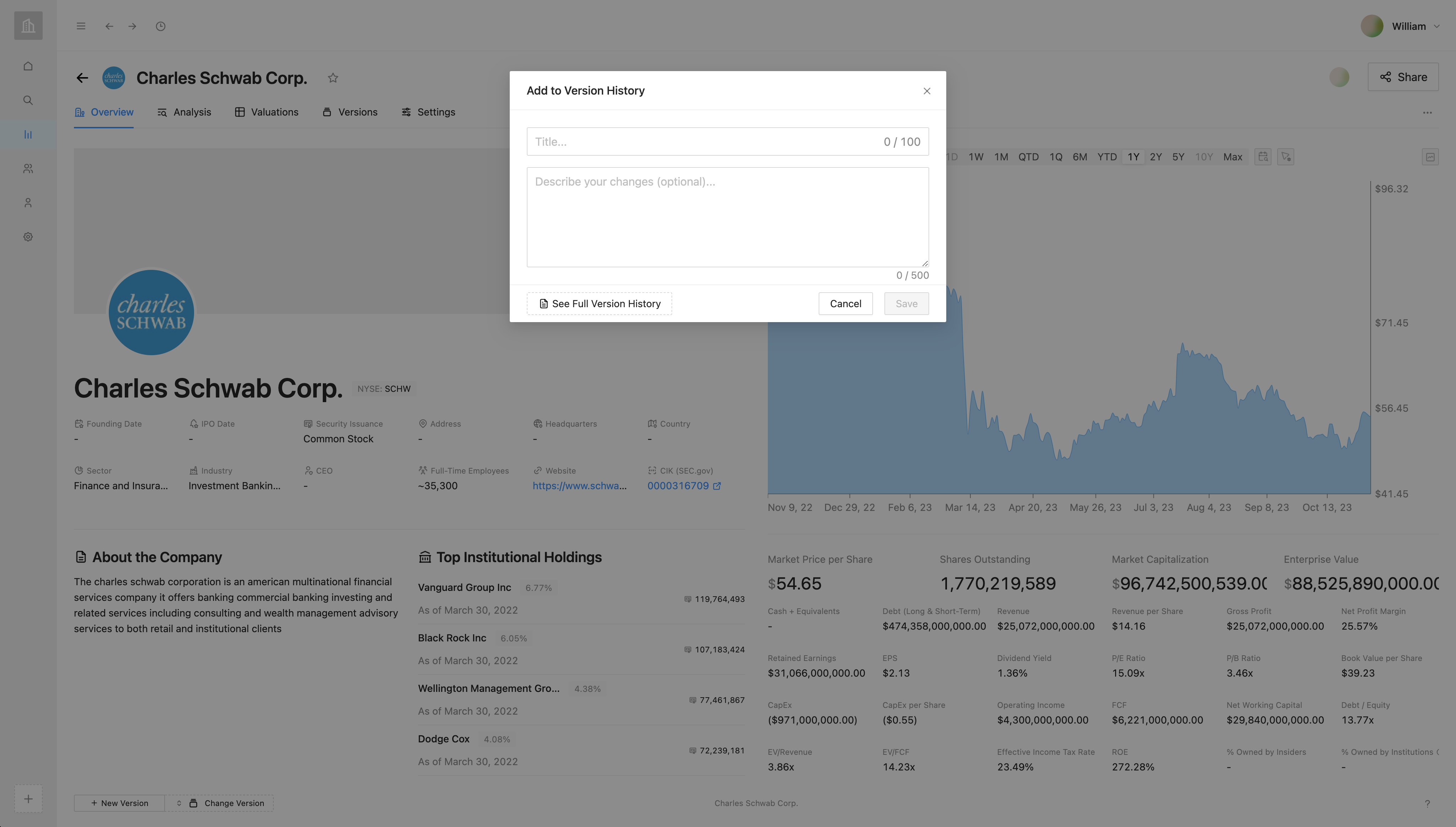Select the 5Y chart range
Screen dimensions: 1456x827
tap(1178, 157)
